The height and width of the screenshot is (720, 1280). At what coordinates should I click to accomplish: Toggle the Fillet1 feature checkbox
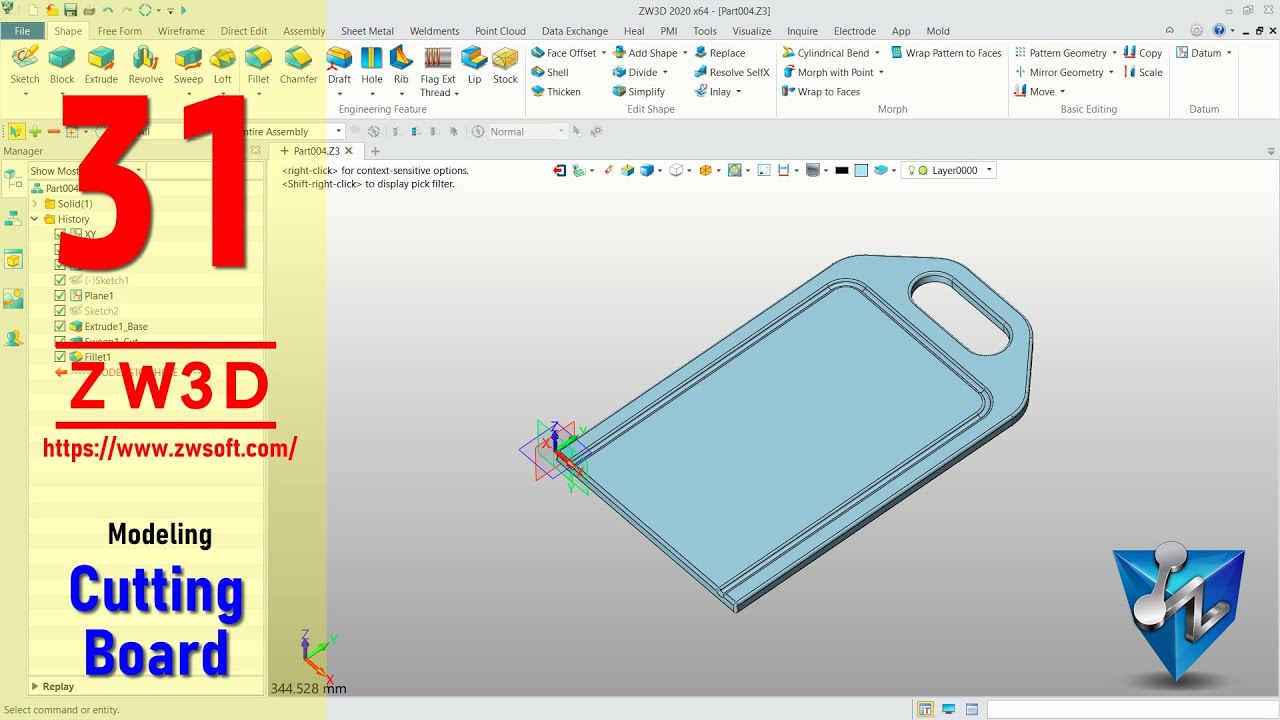(x=60, y=357)
